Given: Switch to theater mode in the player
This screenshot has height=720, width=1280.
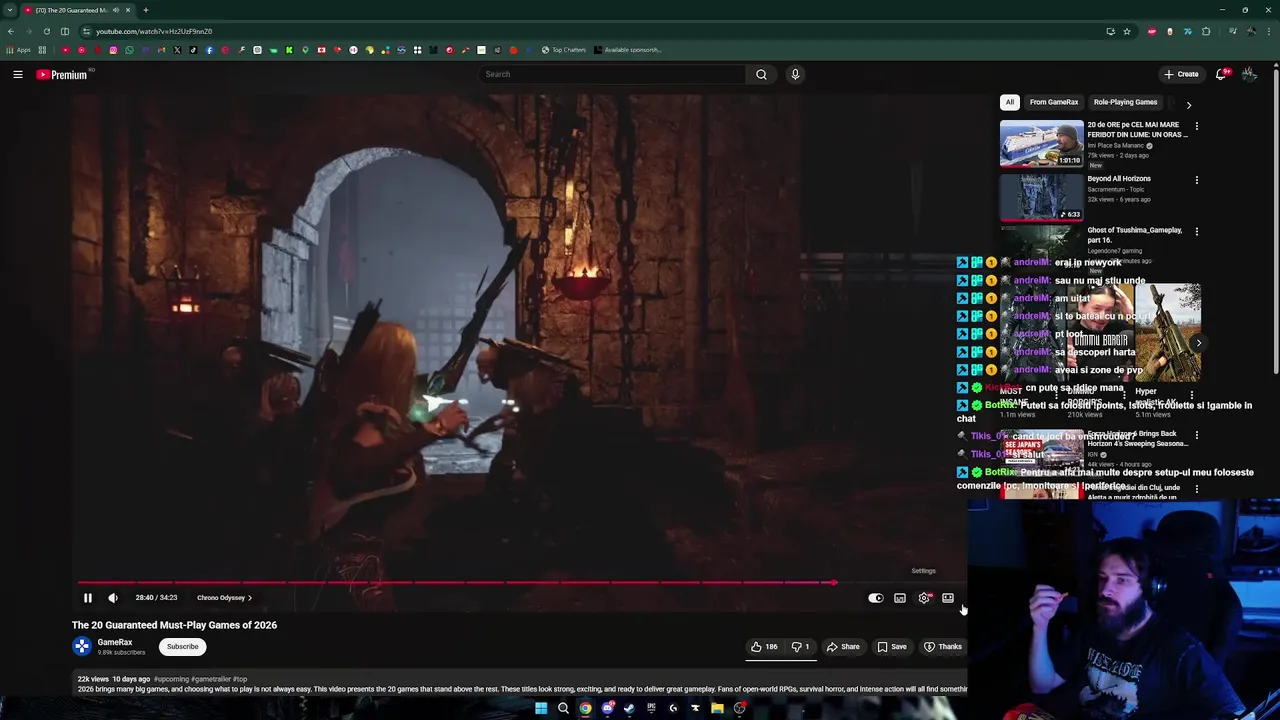Looking at the screenshot, I should pyautogui.click(x=948, y=598).
